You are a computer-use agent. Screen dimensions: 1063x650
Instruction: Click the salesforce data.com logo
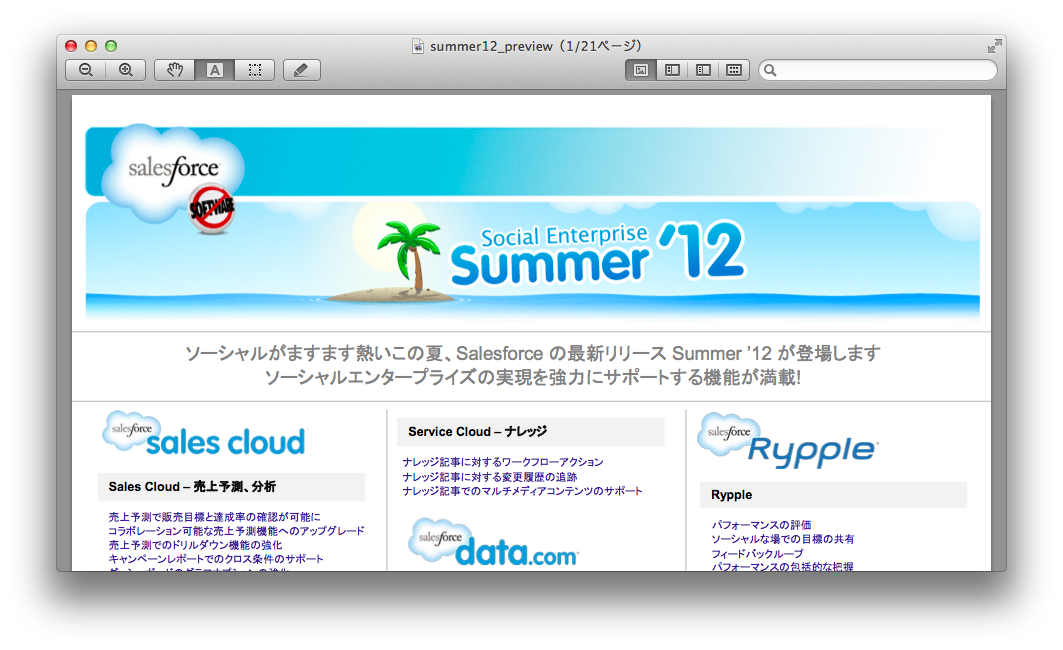493,543
